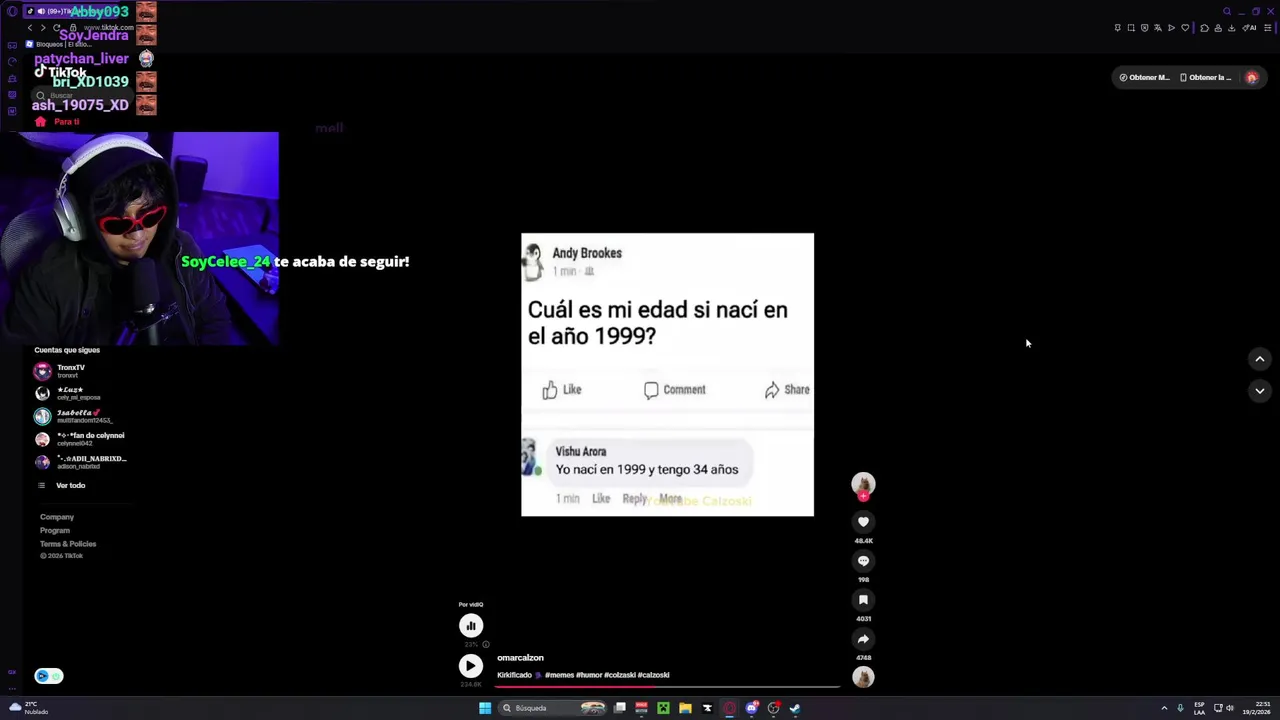The image size is (1280, 720).
Task: Open Discord from the taskbar
Action: click(751, 708)
